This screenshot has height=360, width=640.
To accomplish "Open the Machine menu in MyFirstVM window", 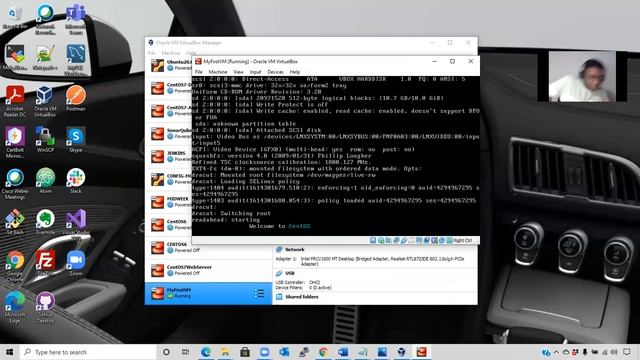I will (x=218, y=72).
